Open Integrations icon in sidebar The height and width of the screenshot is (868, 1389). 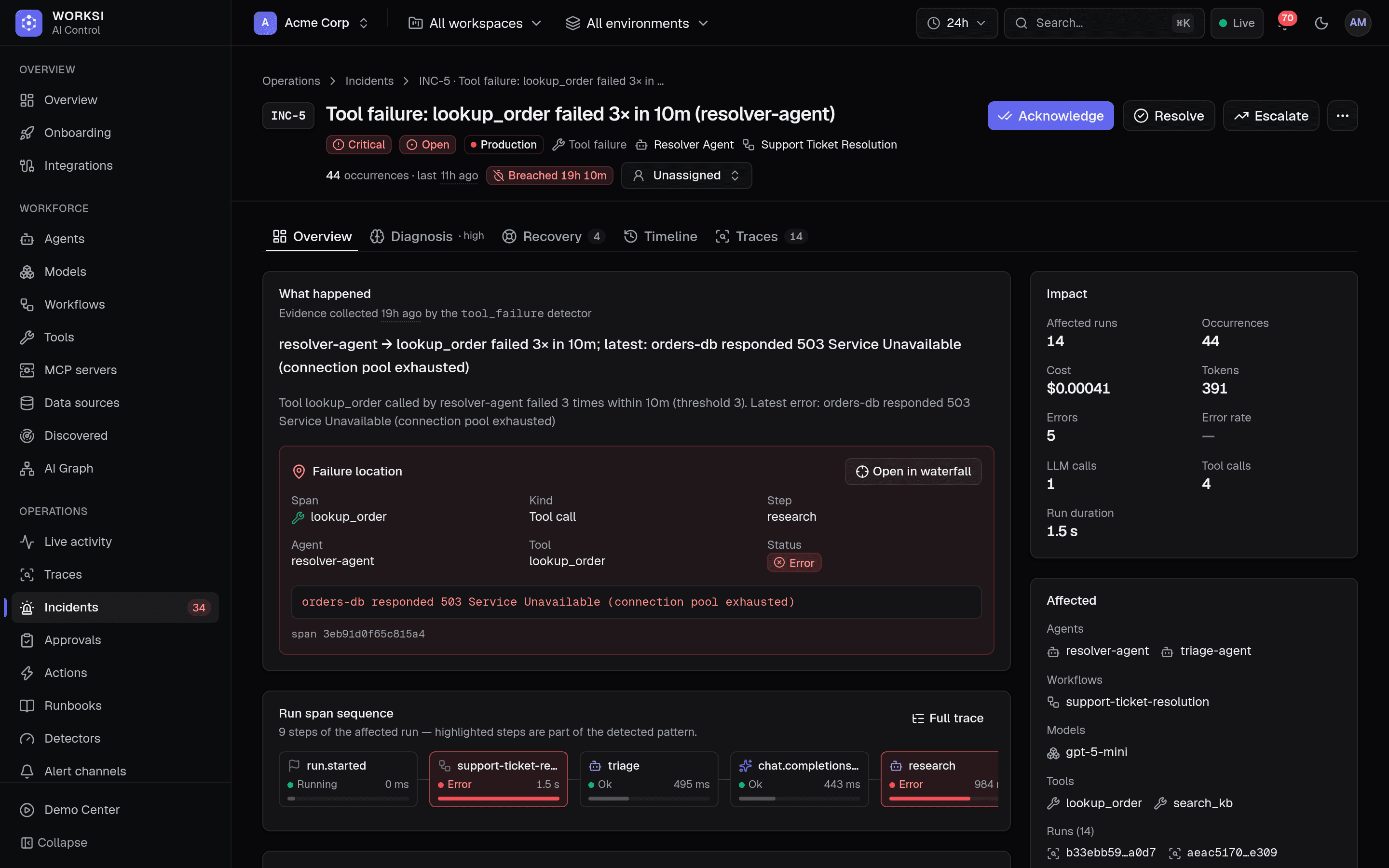(27, 165)
